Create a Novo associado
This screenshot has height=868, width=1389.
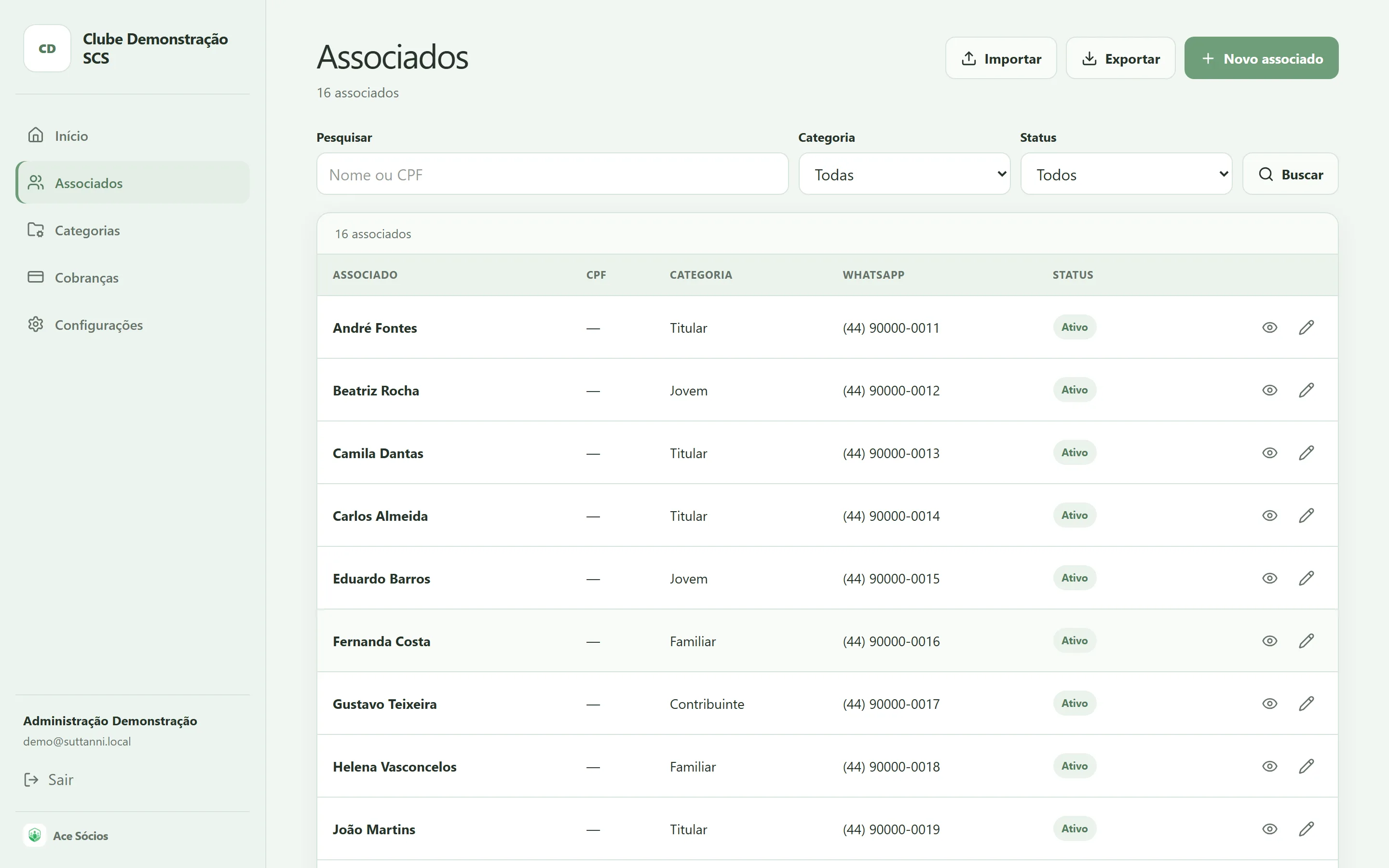point(1261,58)
